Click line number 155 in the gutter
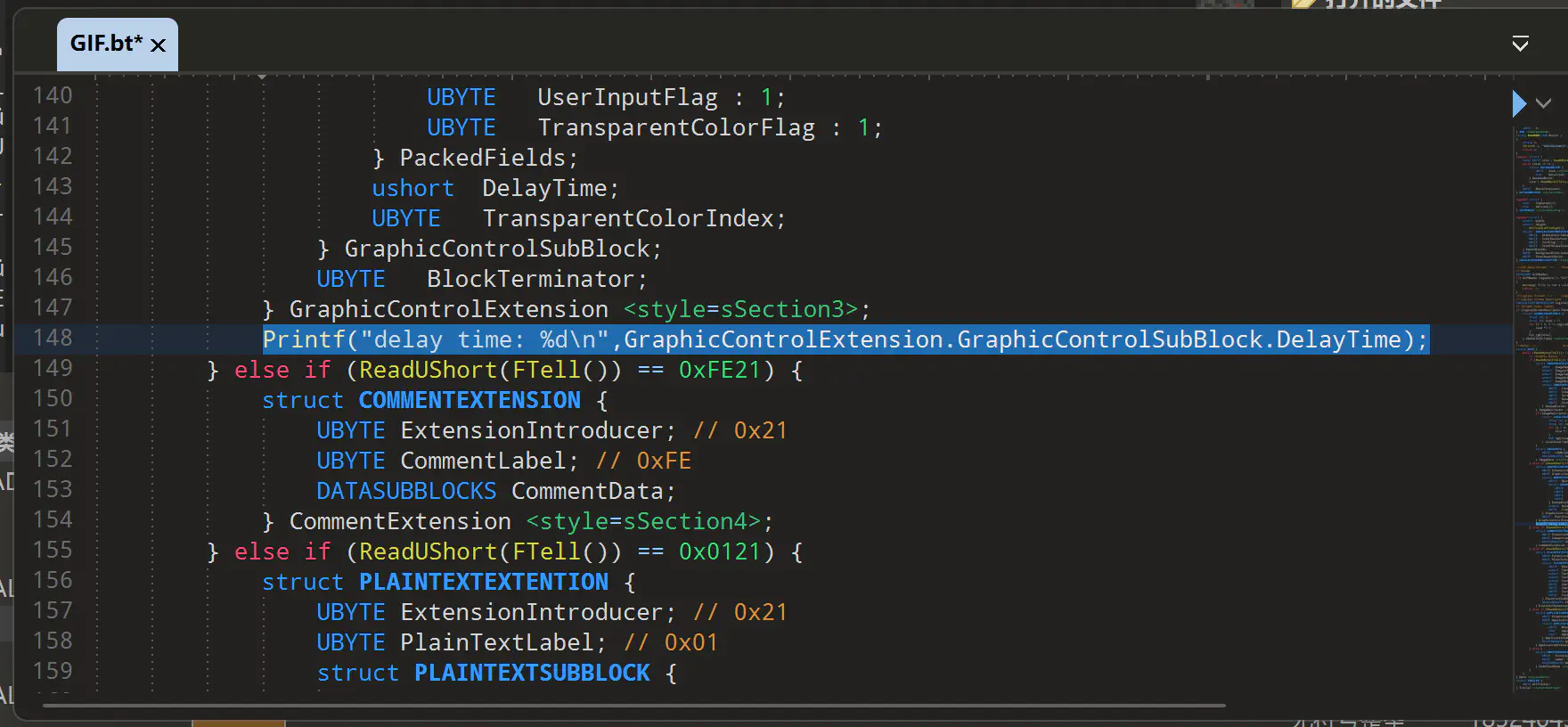 point(53,551)
